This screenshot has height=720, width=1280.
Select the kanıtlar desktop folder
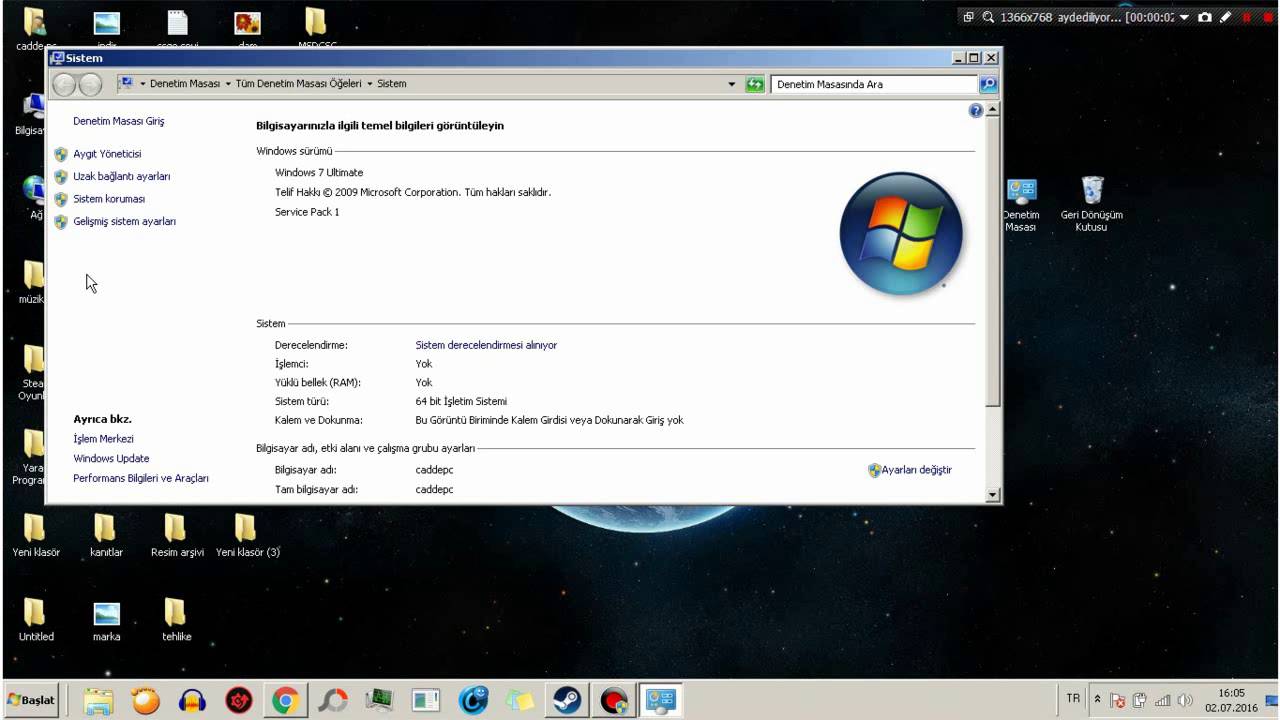(x=106, y=535)
